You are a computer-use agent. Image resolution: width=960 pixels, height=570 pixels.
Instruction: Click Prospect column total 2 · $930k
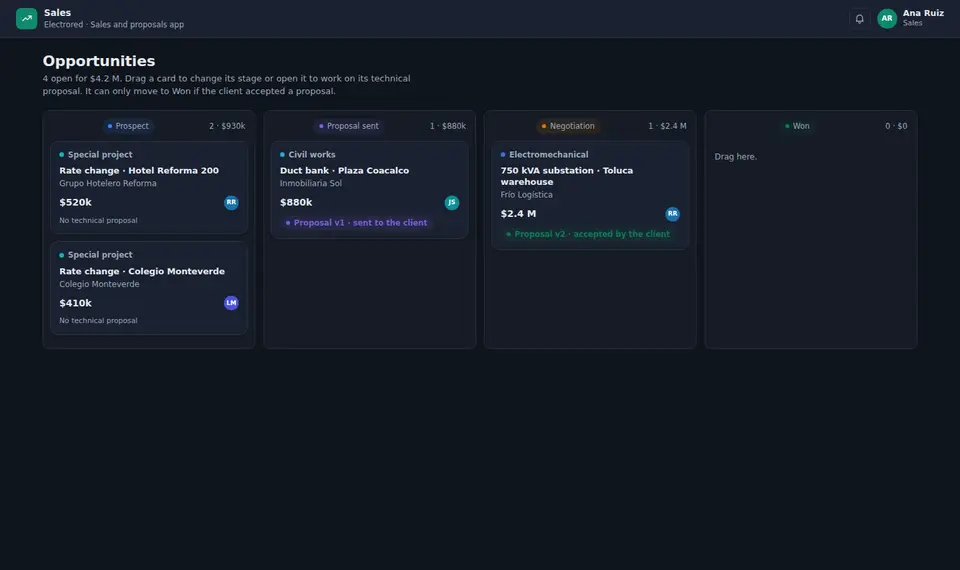click(x=227, y=126)
